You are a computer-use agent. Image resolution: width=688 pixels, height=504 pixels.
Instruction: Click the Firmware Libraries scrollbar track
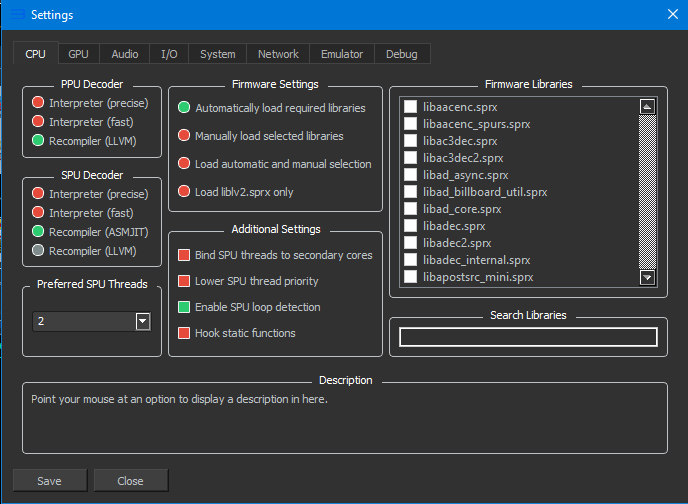tap(648, 192)
